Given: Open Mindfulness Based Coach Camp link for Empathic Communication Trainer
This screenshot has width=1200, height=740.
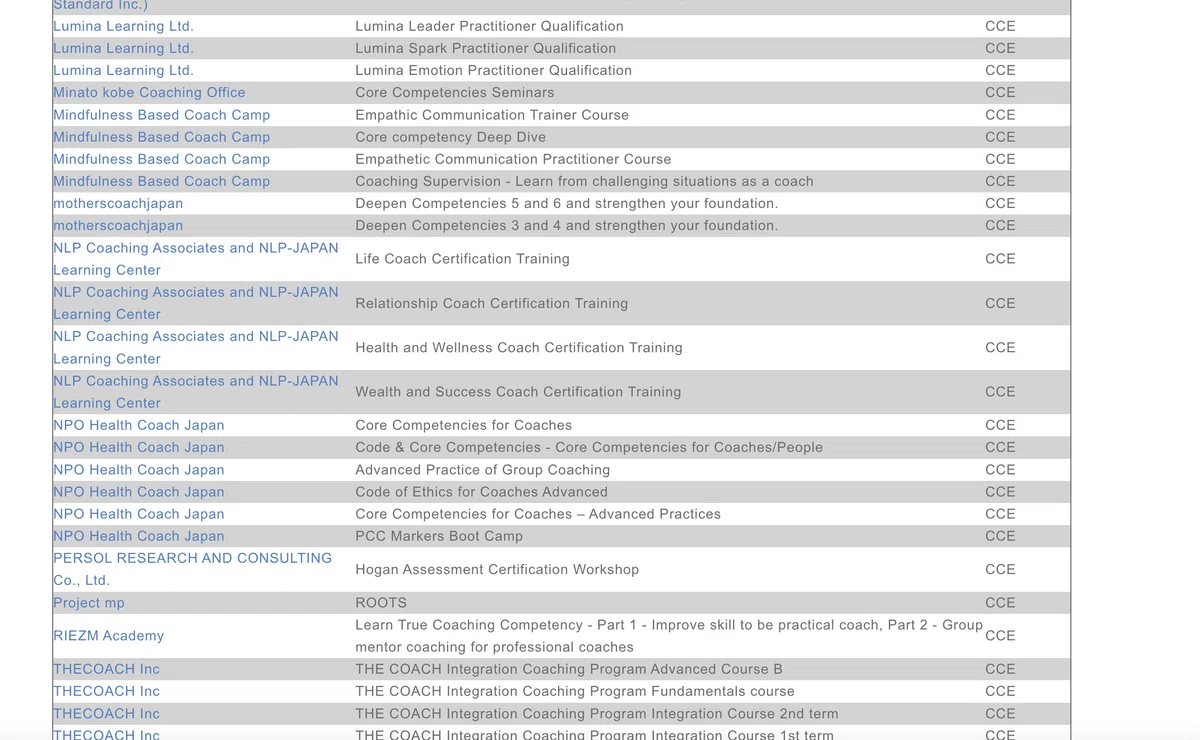Looking at the screenshot, I should pos(162,115).
